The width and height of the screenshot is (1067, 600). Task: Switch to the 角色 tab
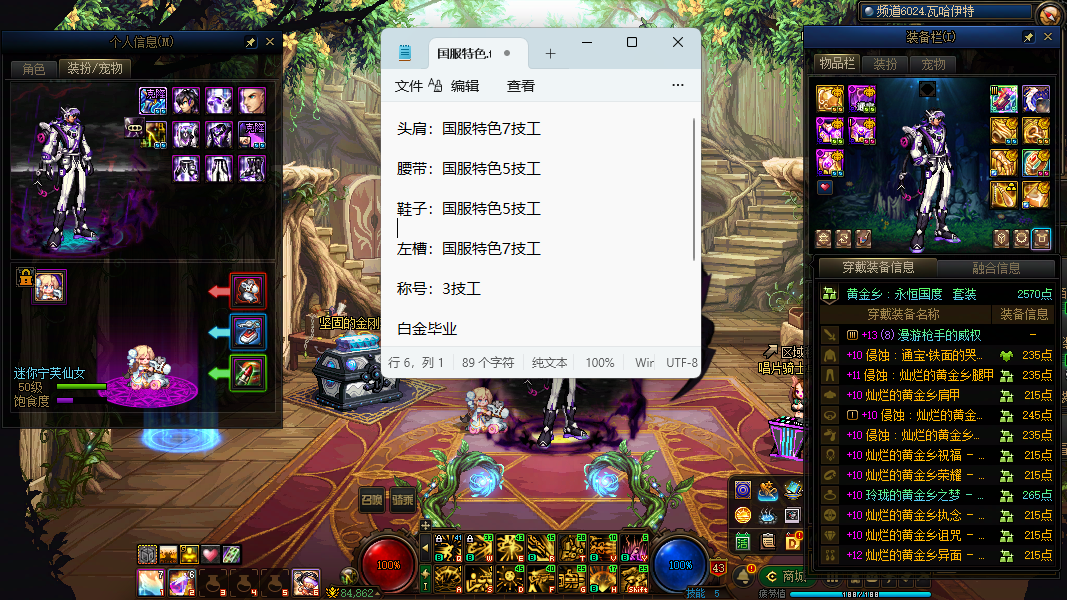click(x=33, y=69)
